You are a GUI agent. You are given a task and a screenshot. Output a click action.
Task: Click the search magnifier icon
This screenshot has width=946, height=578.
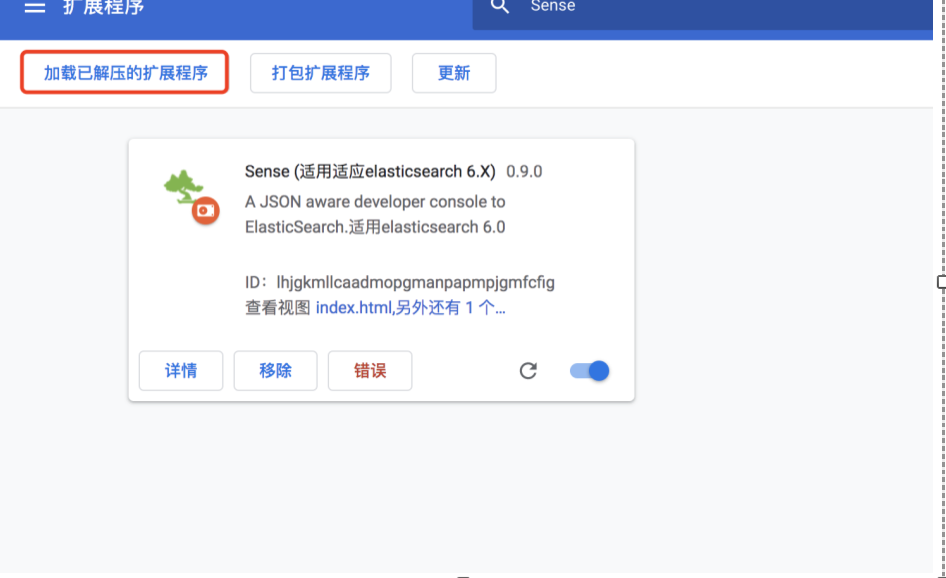pos(500,6)
